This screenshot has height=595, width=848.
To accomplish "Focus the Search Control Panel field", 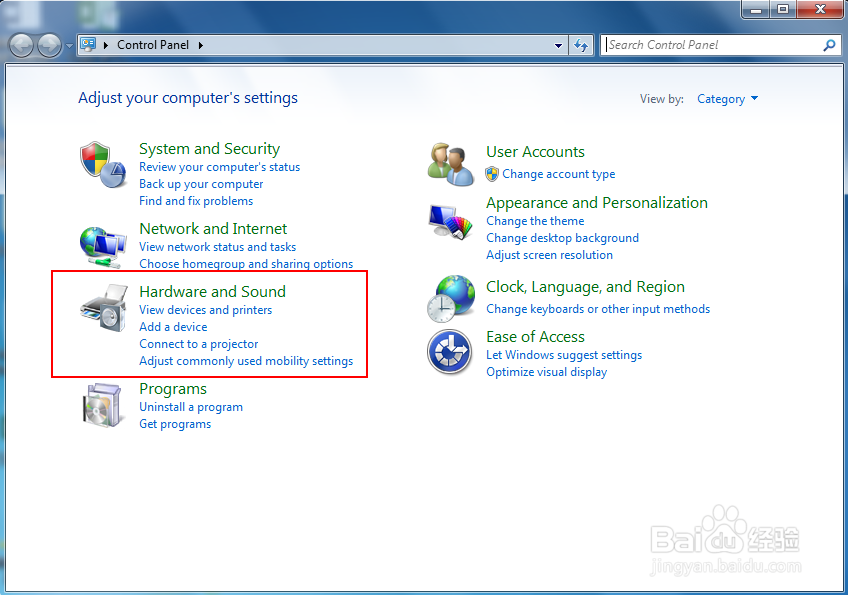I will point(712,45).
